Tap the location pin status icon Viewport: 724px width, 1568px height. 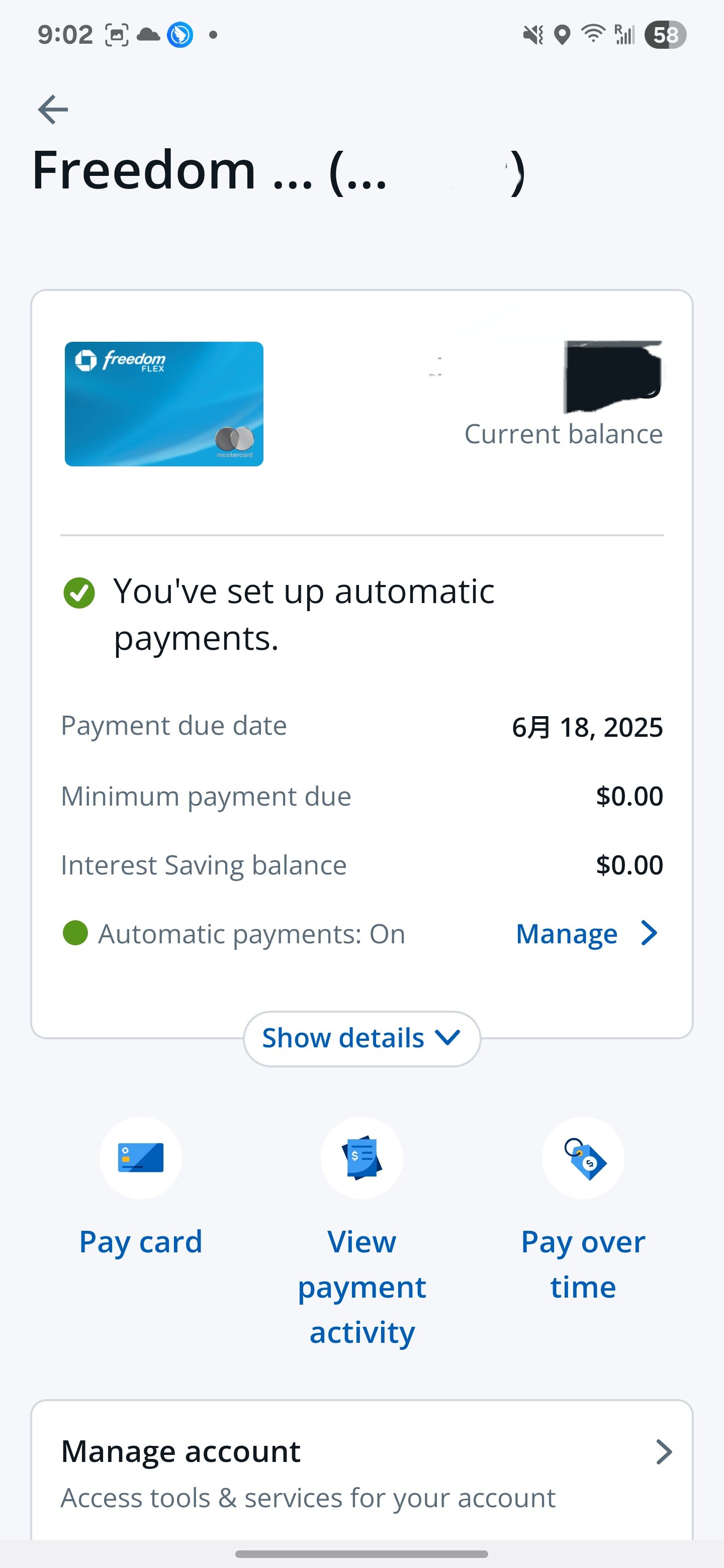563,35
